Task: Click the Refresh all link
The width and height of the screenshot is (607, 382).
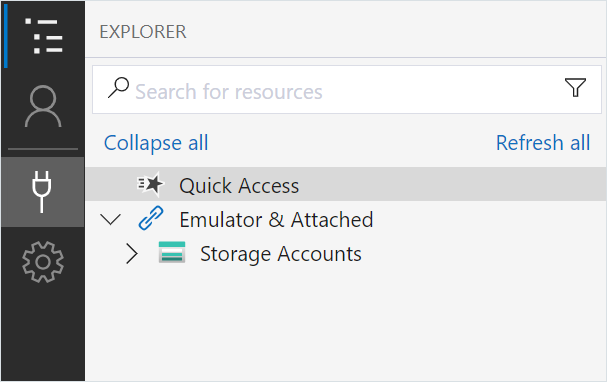Action: [x=543, y=143]
